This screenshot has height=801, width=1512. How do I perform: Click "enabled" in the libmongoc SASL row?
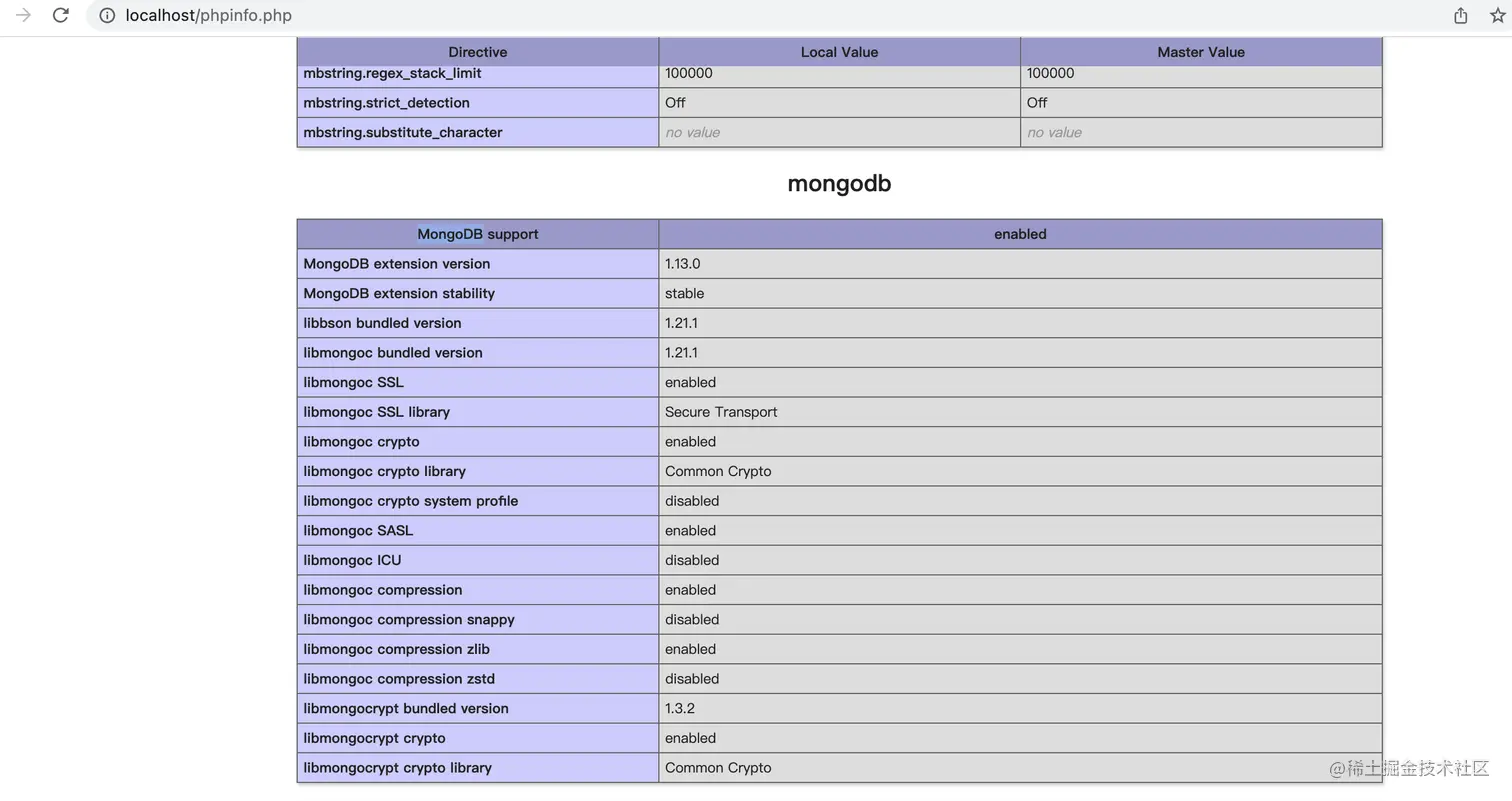tap(691, 531)
